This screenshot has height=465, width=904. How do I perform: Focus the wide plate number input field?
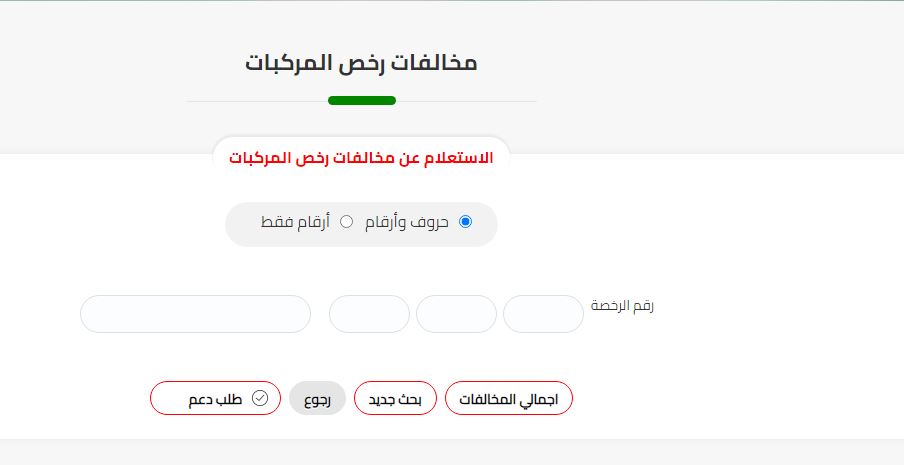[x=195, y=314]
